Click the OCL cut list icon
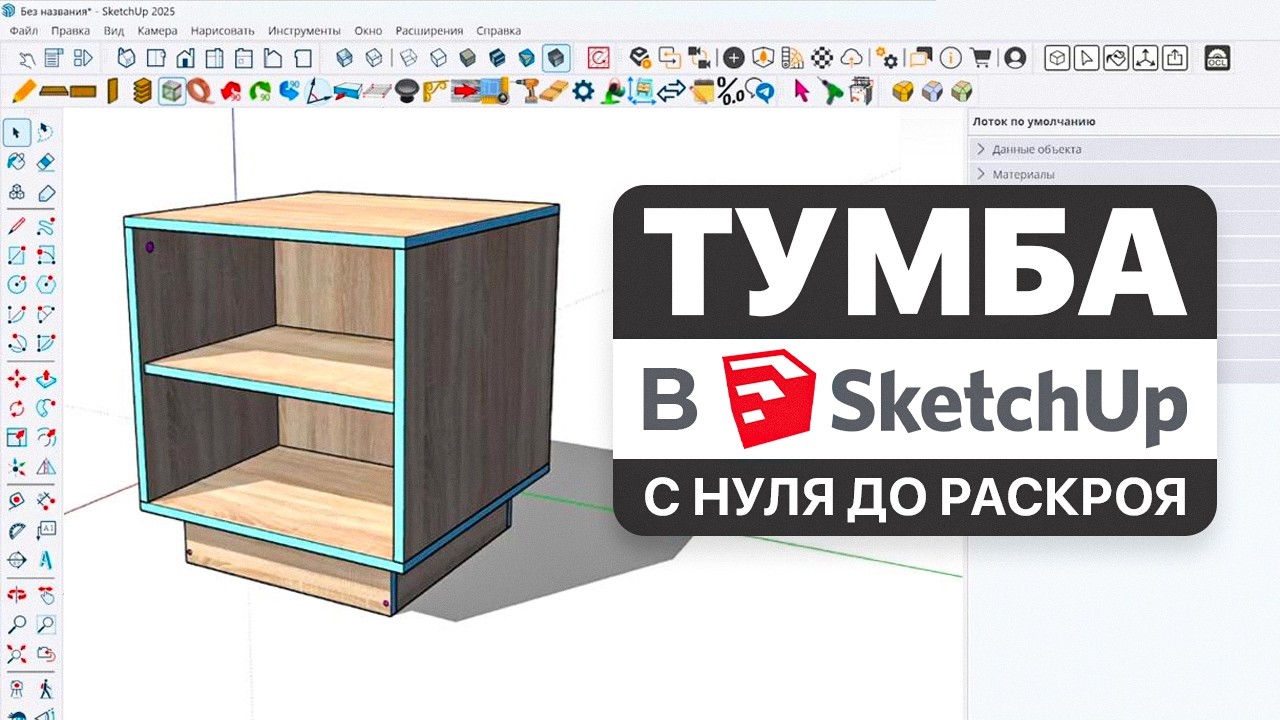This screenshot has height=720, width=1280. [1217, 57]
